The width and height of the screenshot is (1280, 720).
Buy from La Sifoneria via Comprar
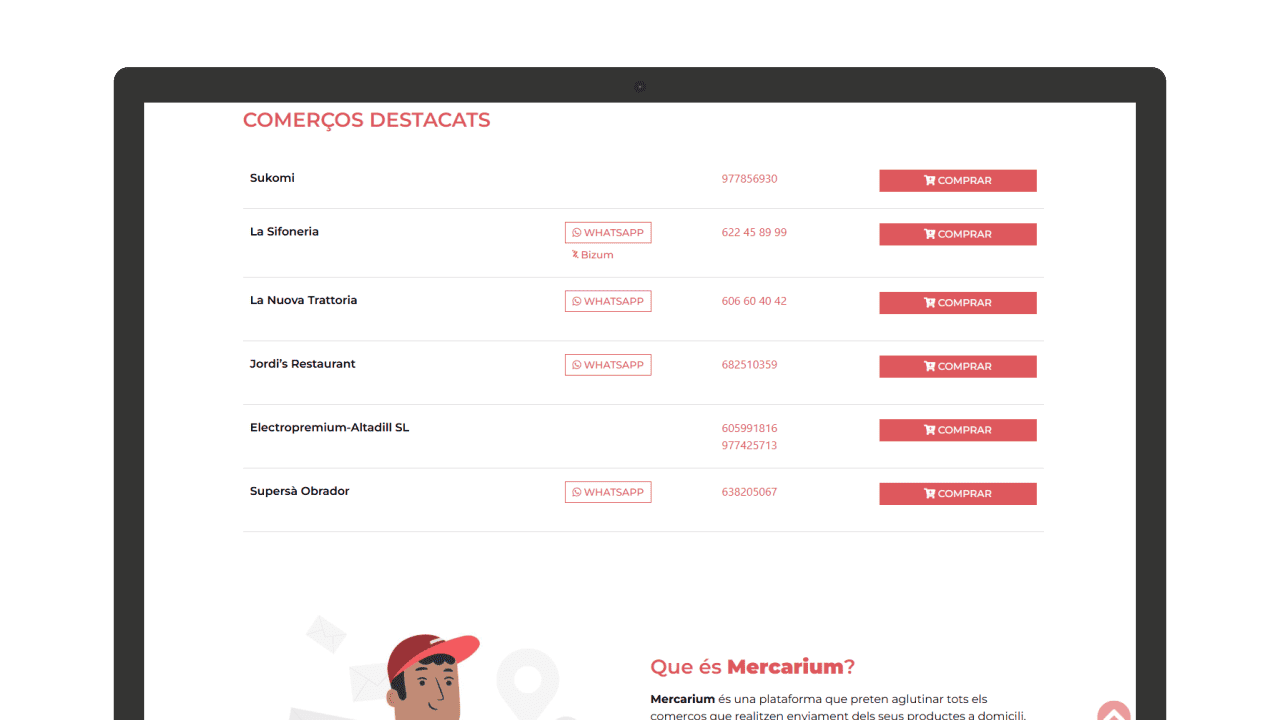click(x=958, y=234)
